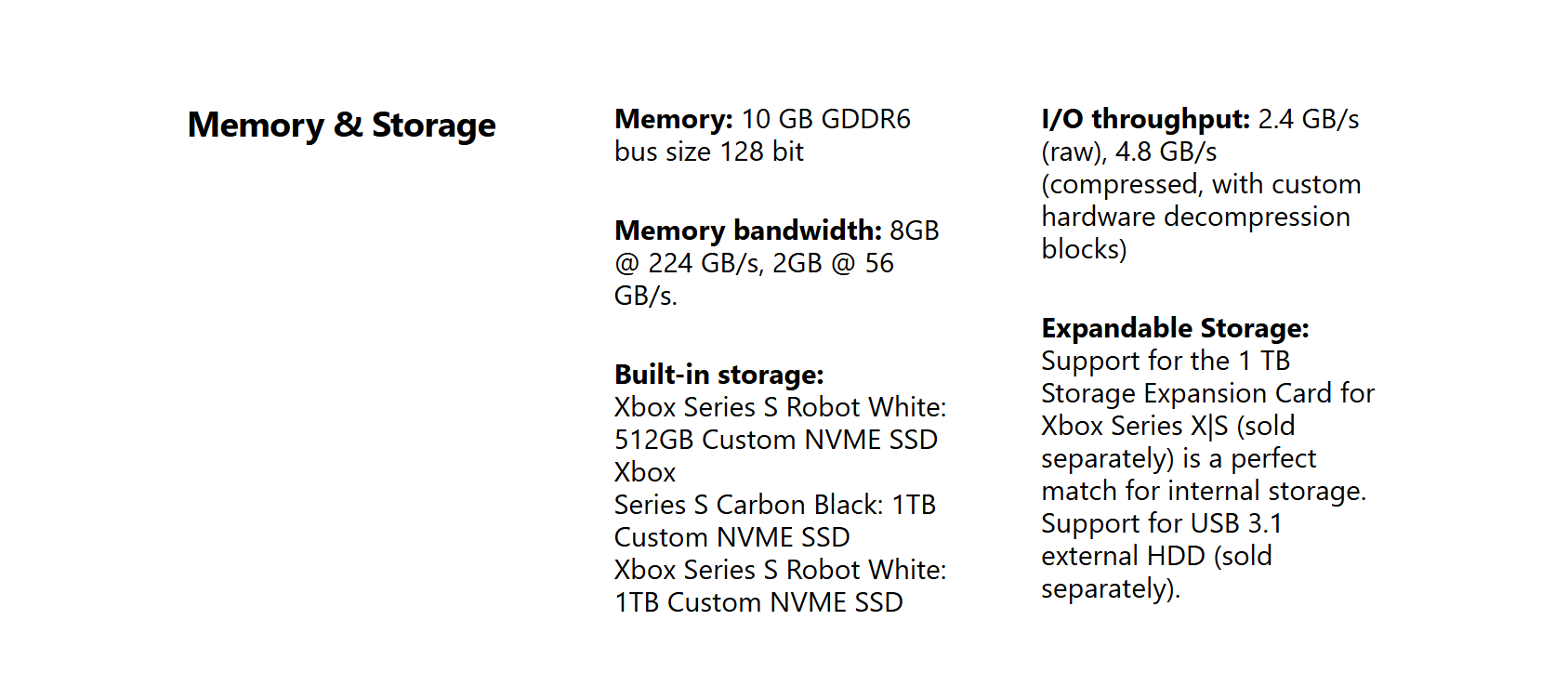The height and width of the screenshot is (699, 1568).
Task: Click the external HDD (sold text
Action: 1156,556
